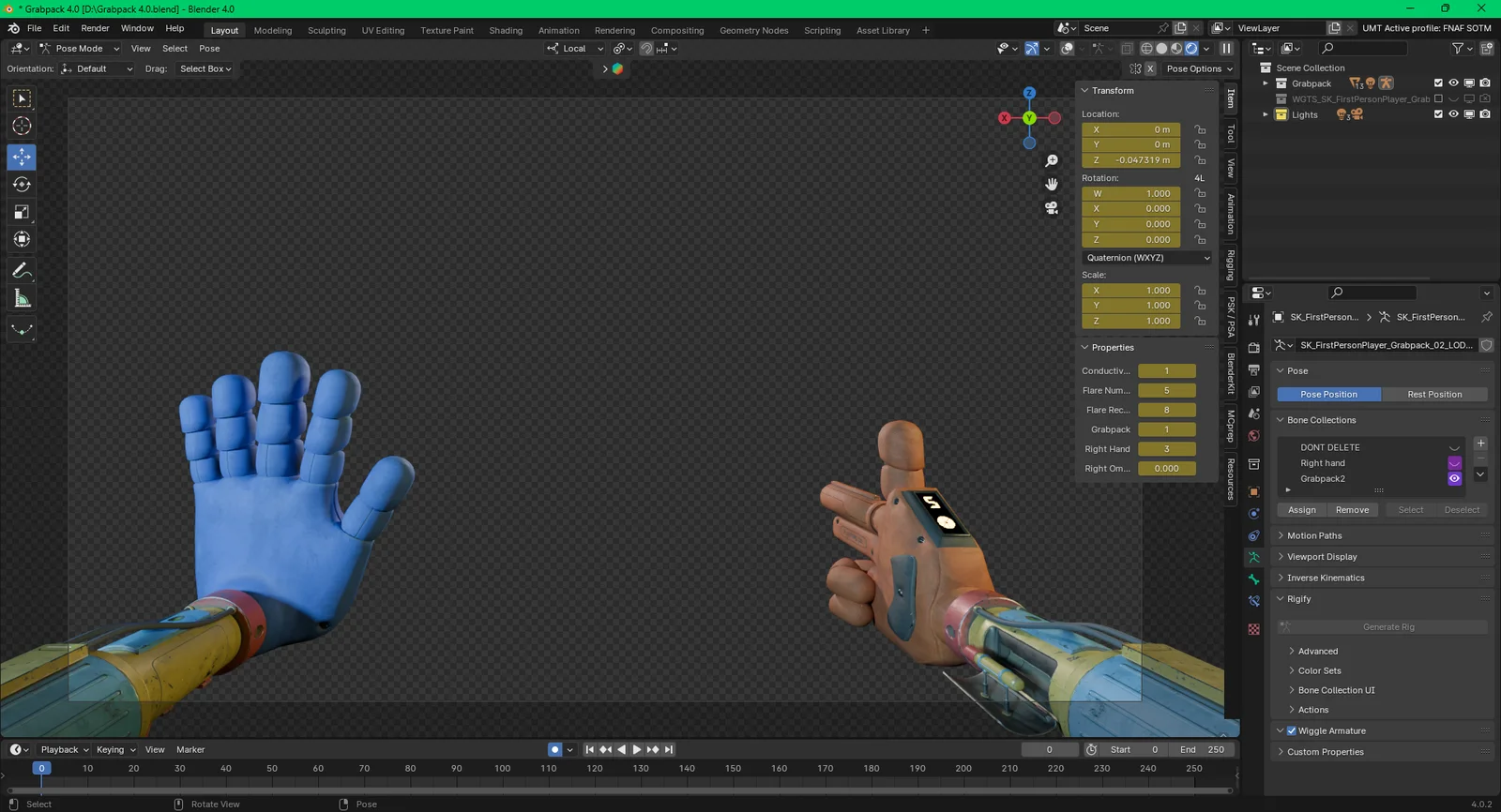Select the Measure tool

click(22, 299)
